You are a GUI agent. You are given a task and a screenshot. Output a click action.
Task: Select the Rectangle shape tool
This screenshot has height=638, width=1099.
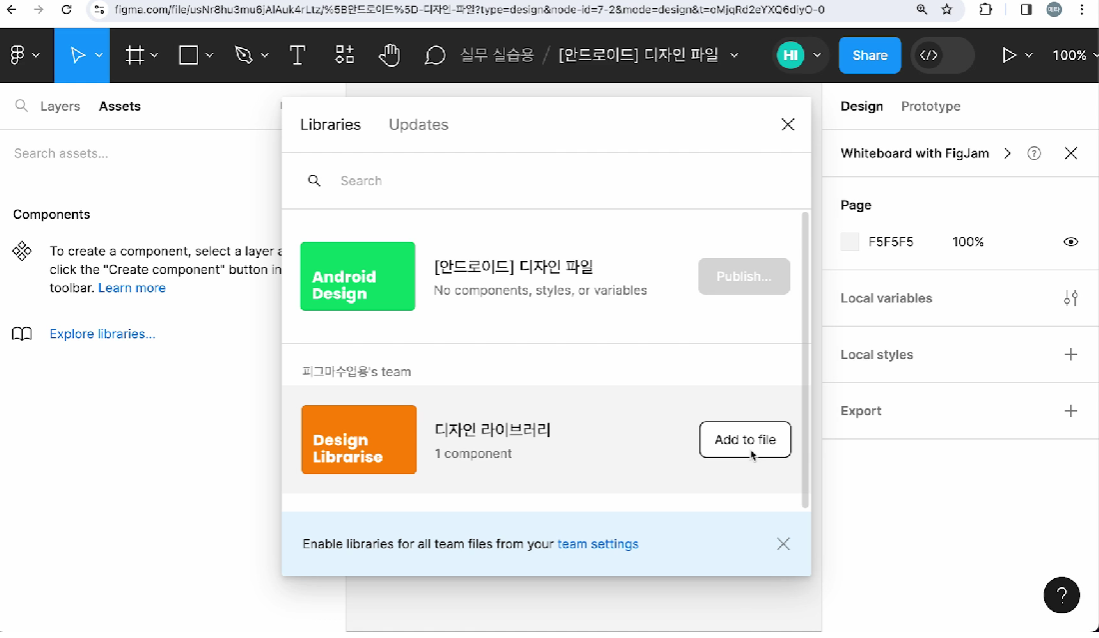[189, 55]
